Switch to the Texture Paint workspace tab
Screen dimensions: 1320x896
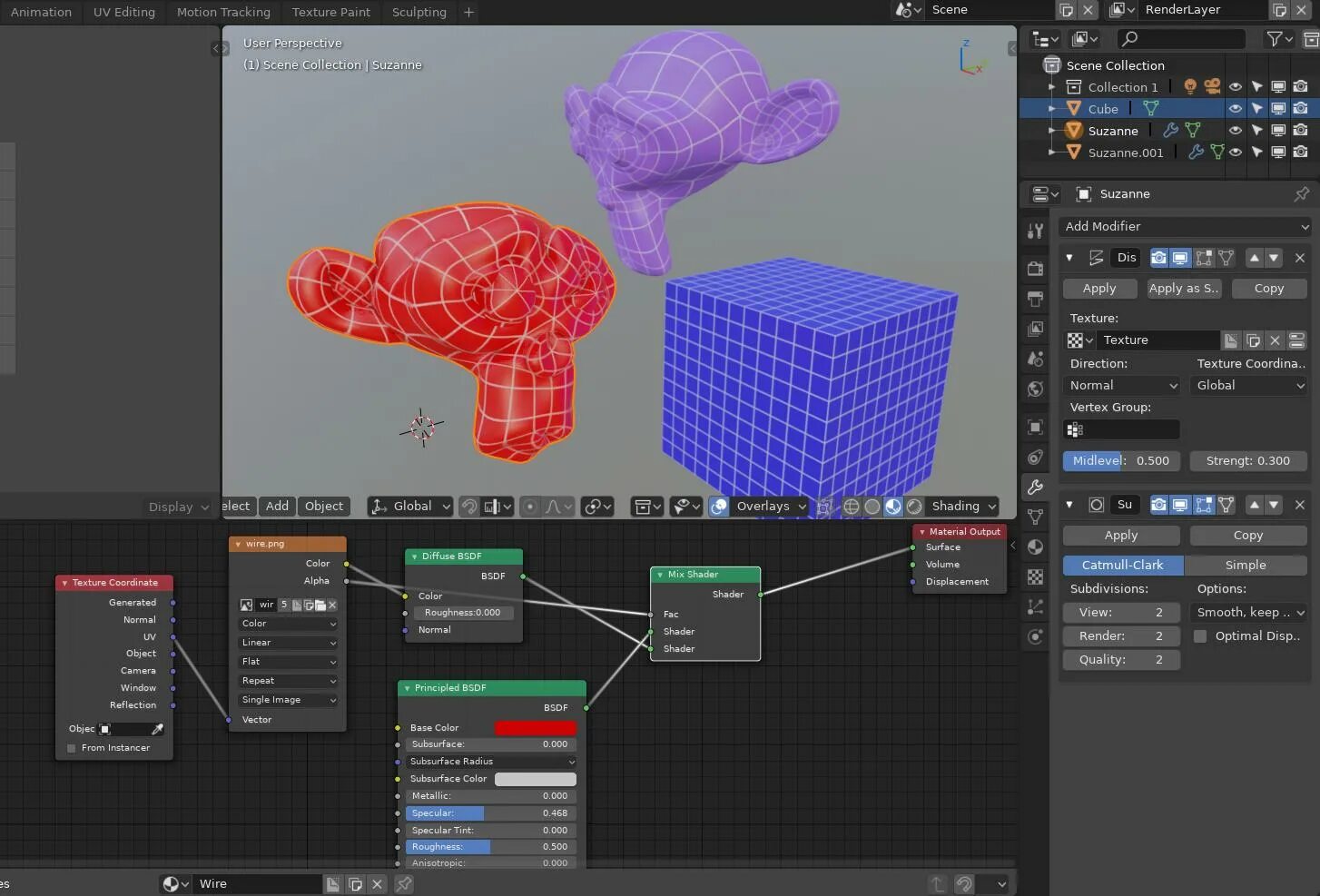[x=331, y=12]
